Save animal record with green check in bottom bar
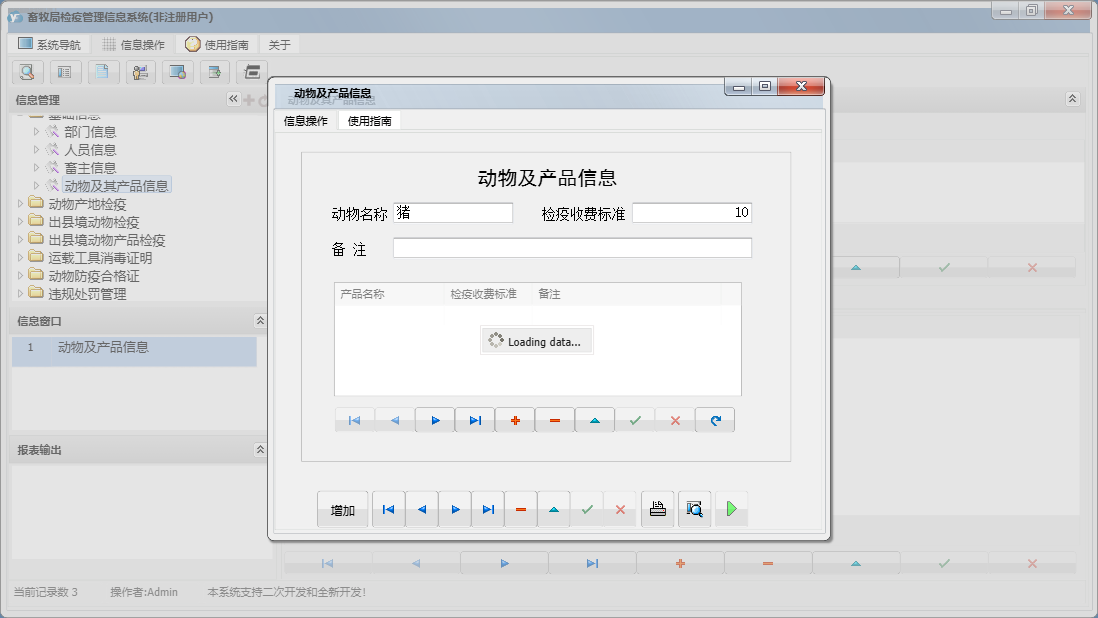Image resolution: width=1098 pixels, height=618 pixels. click(x=587, y=510)
